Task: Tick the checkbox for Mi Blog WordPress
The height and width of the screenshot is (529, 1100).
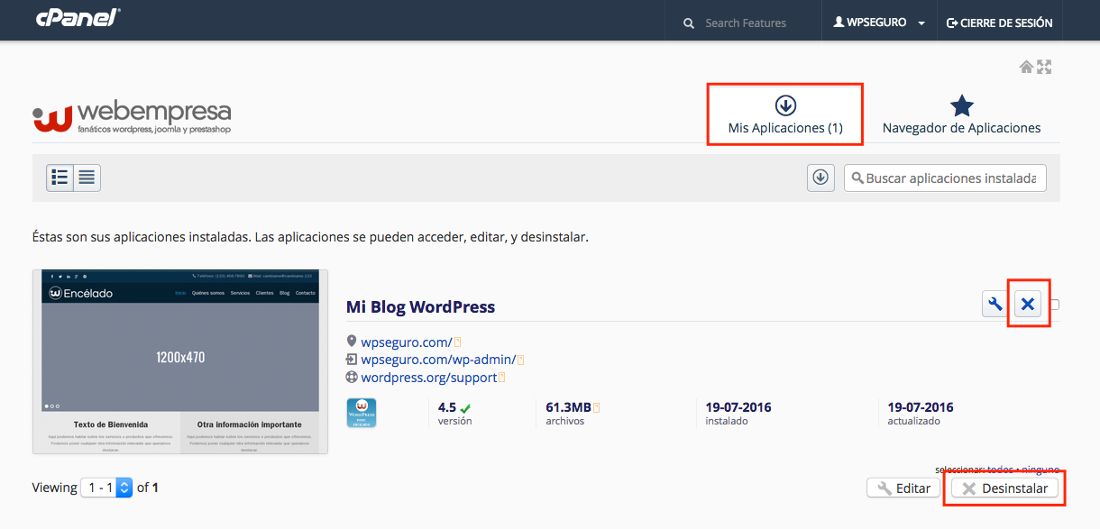Action: pyautogui.click(x=1054, y=305)
